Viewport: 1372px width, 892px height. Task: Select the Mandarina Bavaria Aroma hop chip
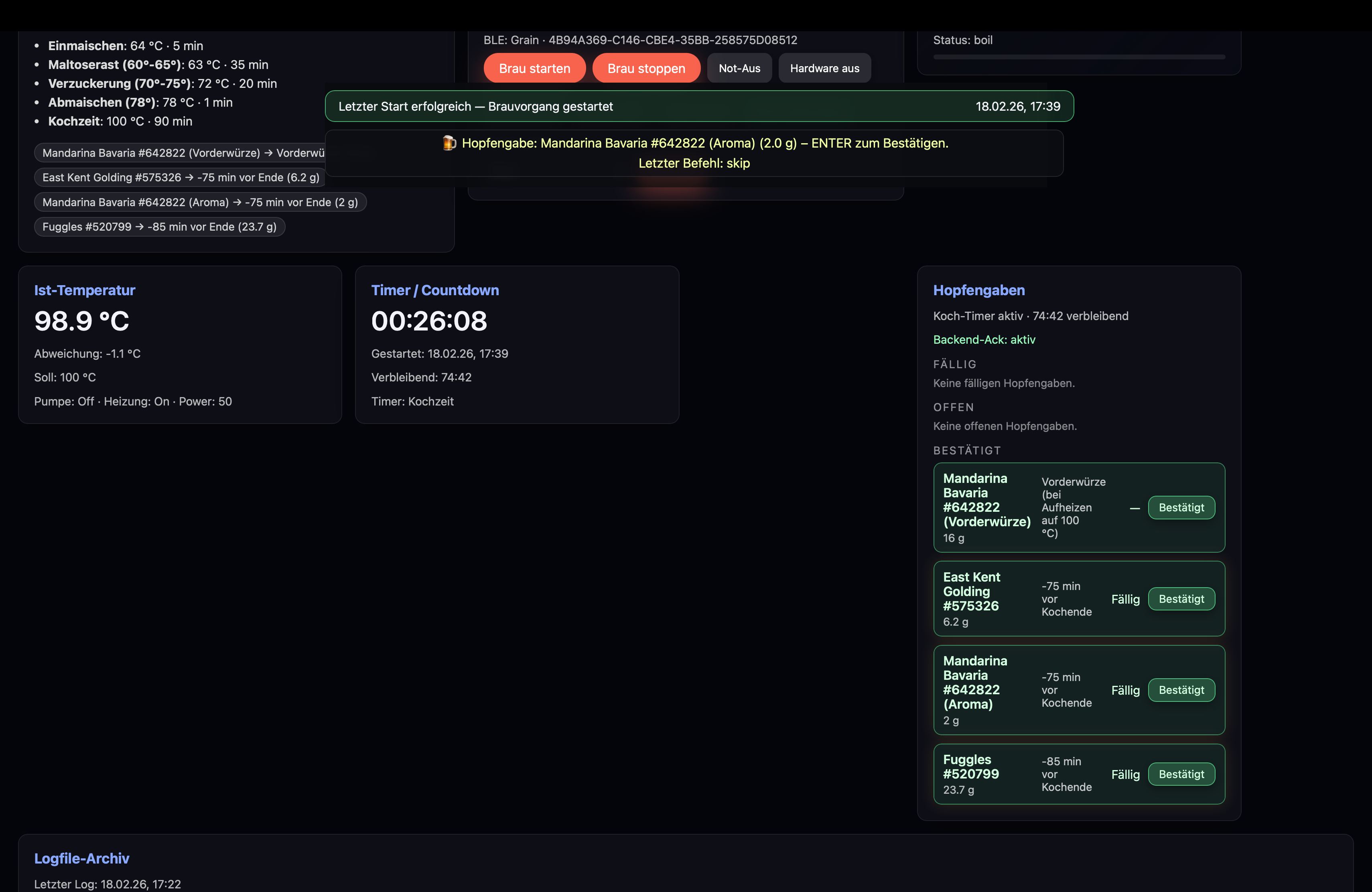tap(199, 202)
